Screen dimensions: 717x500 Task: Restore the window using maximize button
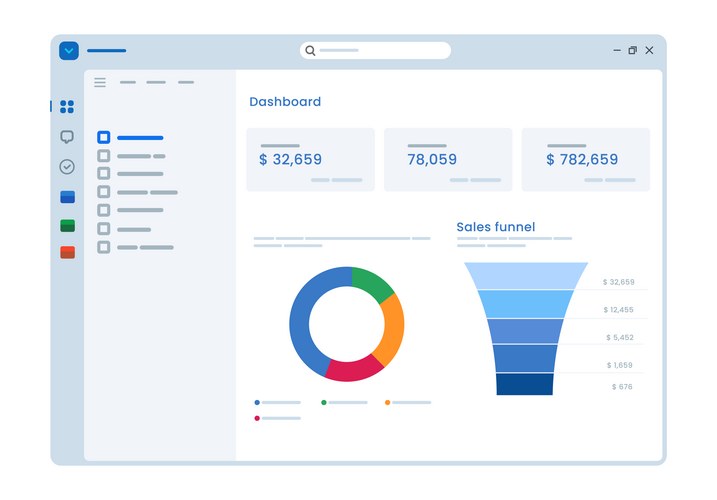coord(632,50)
